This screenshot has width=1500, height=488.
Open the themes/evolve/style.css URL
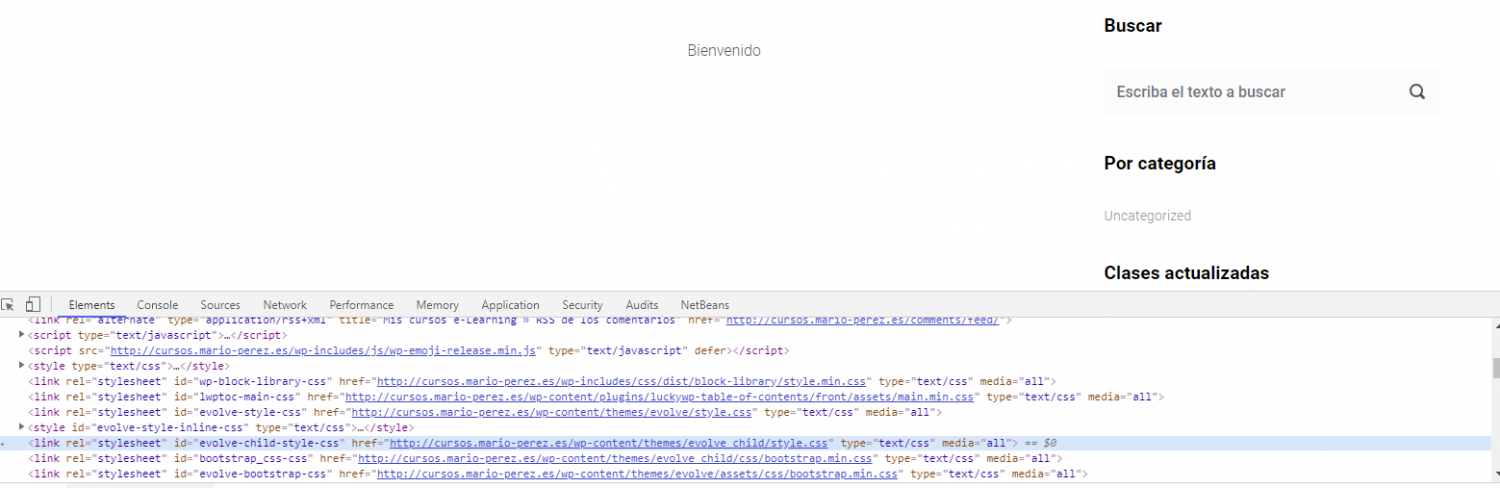point(552,412)
